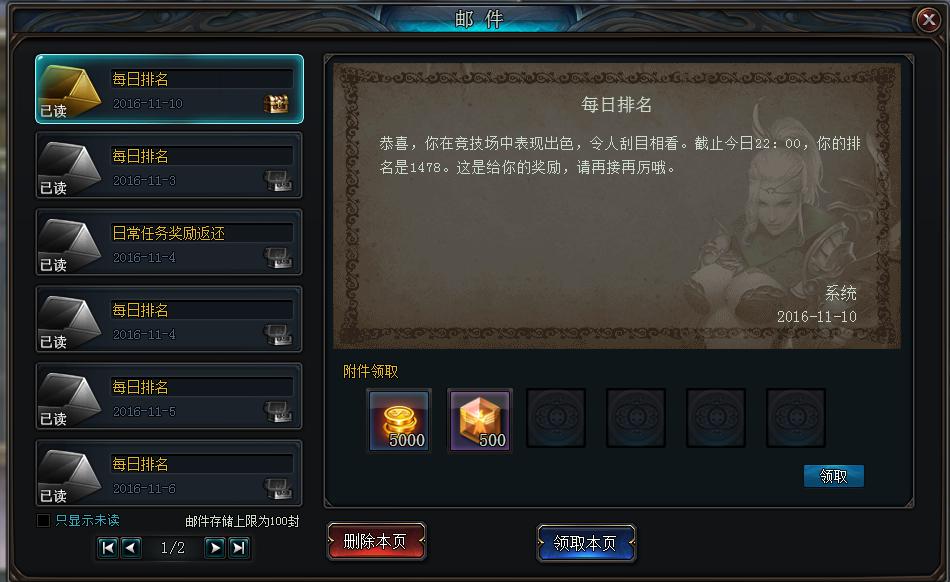Click the first empty attachment slot

pos(556,418)
